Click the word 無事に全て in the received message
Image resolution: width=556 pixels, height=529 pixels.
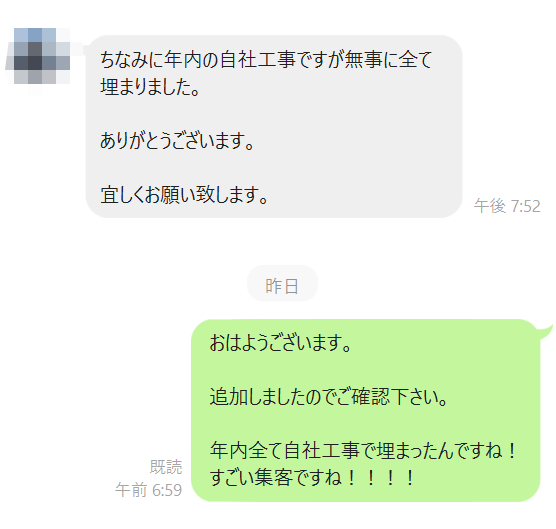click(389, 59)
